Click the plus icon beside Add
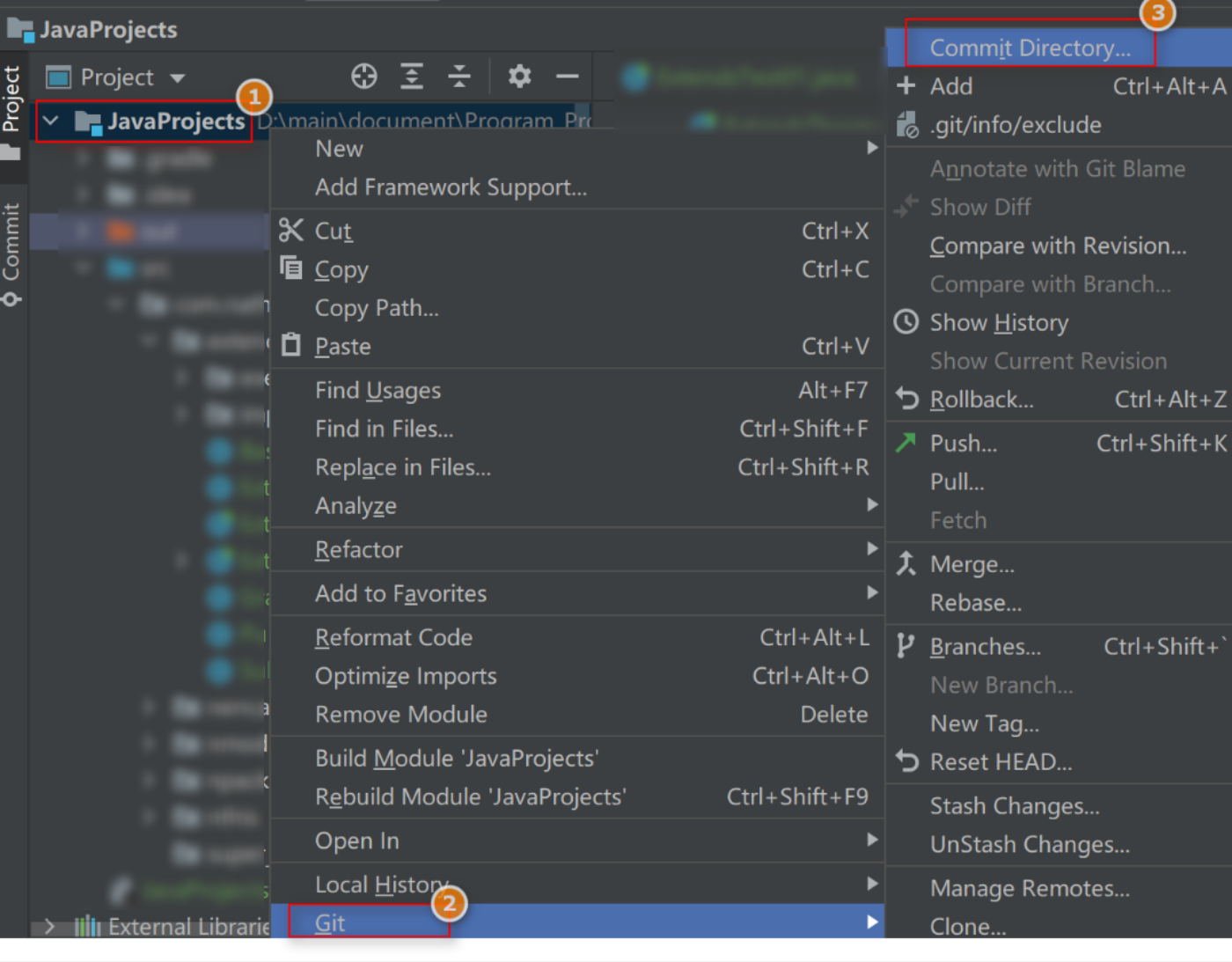Screen dimensions: 1232x962 pos(906,85)
